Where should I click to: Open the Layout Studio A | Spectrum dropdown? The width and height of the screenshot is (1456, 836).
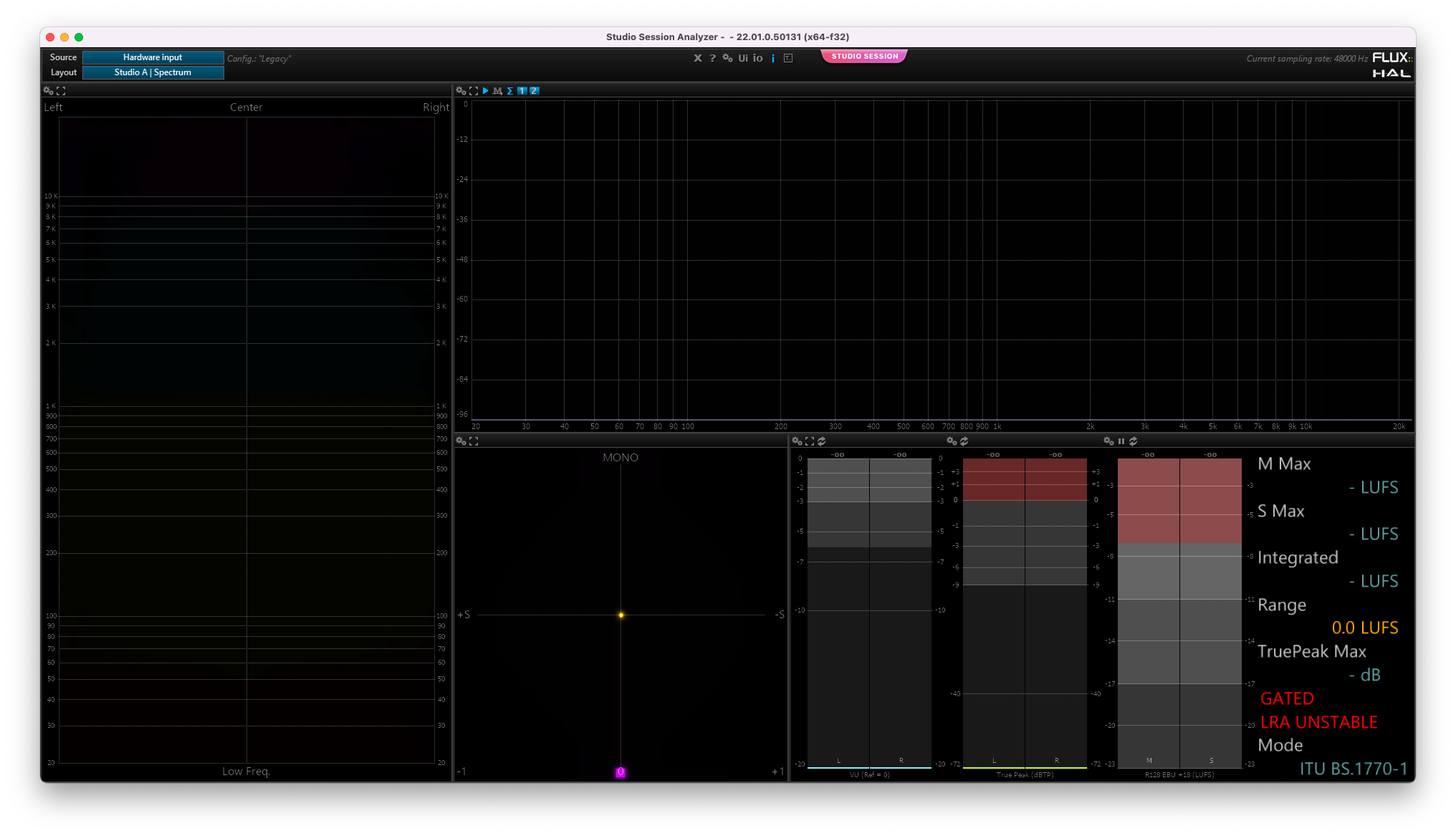153,72
